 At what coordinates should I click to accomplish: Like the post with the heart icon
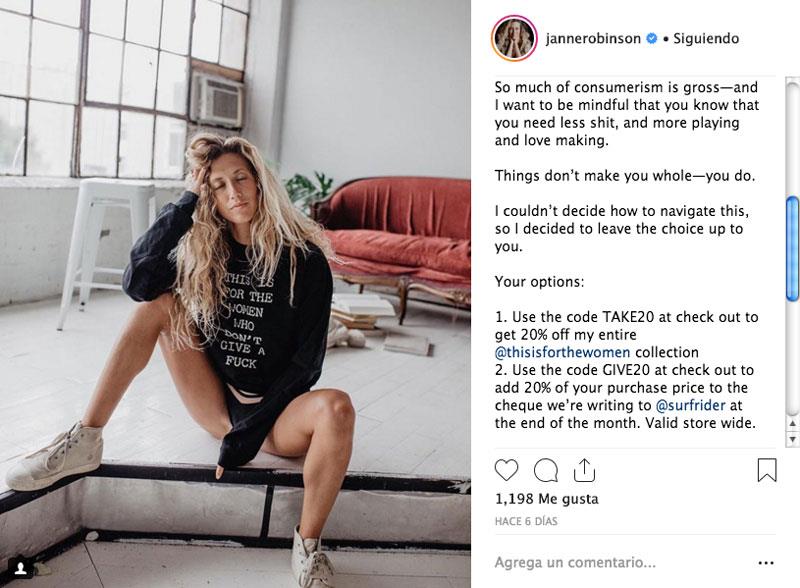click(x=506, y=470)
